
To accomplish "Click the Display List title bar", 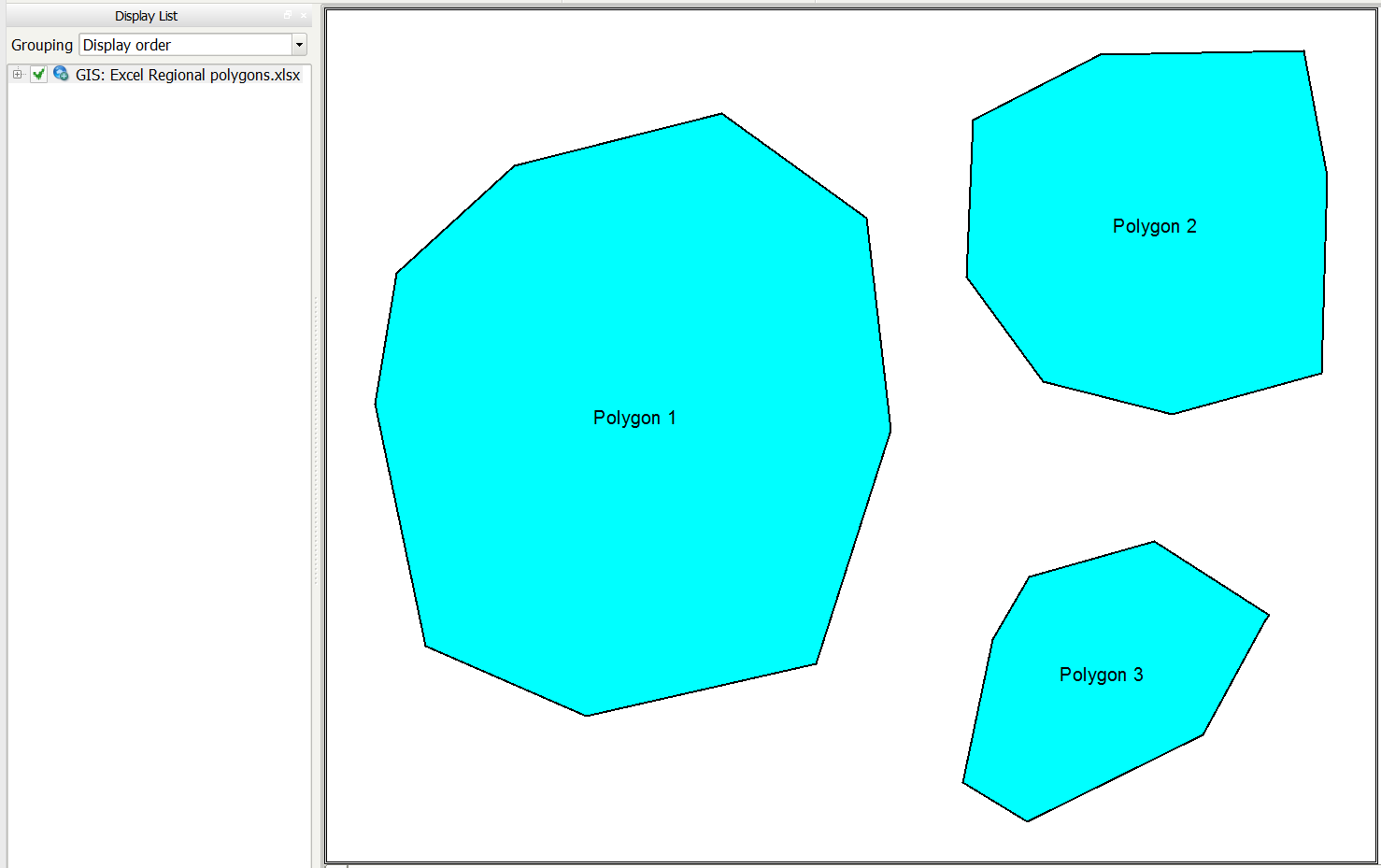I will 146,16.
